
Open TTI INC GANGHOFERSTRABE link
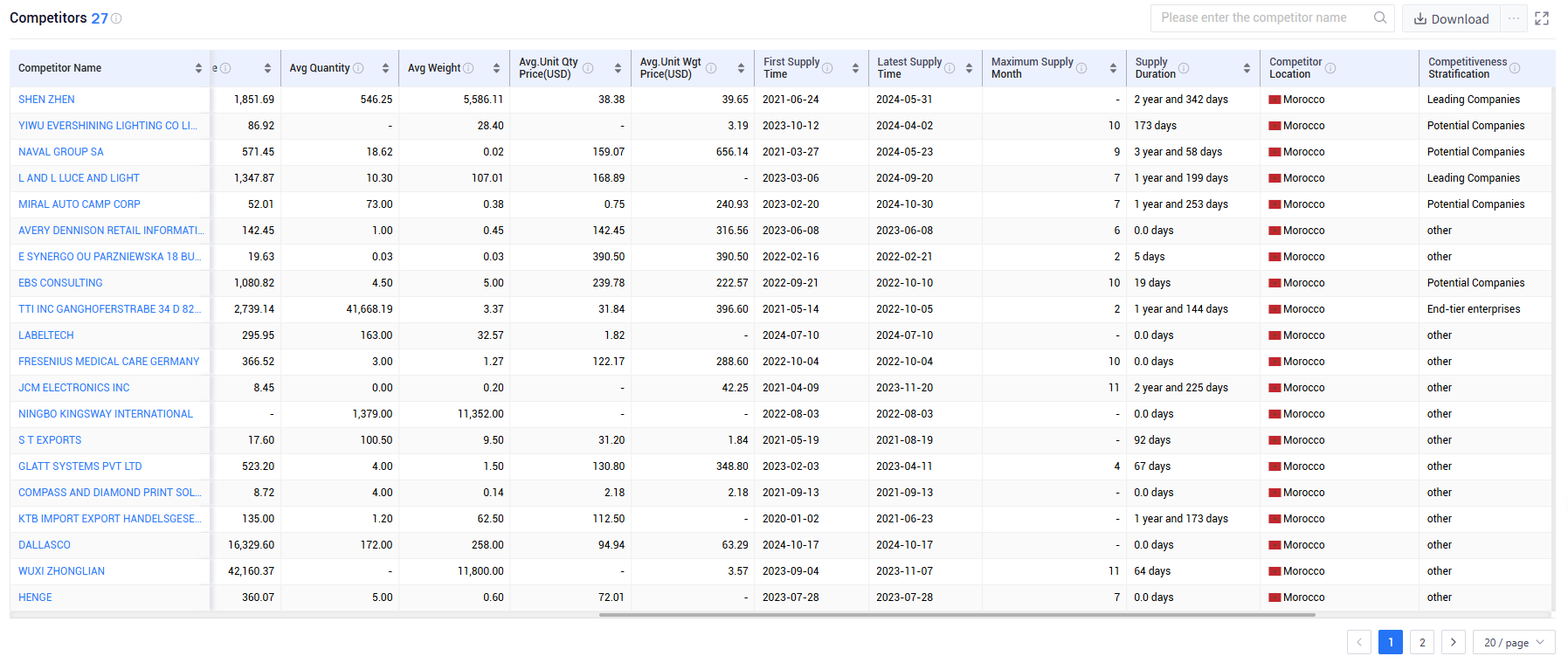click(x=110, y=309)
